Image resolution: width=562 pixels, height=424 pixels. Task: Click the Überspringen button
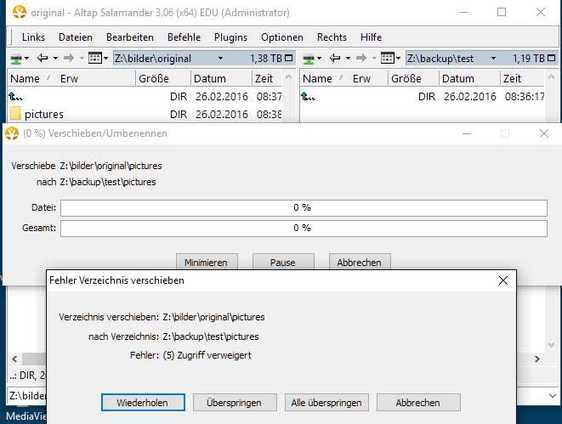pyautogui.click(x=234, y=402)
